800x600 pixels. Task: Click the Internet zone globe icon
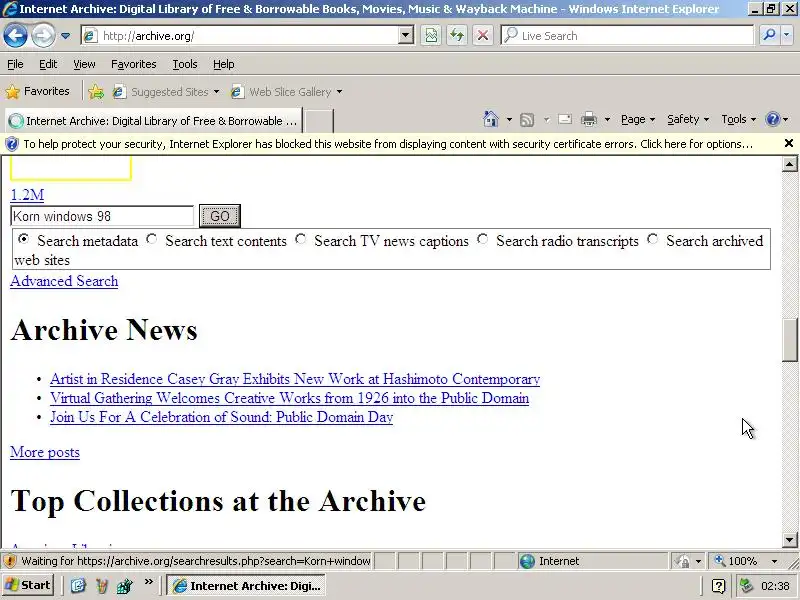(527, 561)
